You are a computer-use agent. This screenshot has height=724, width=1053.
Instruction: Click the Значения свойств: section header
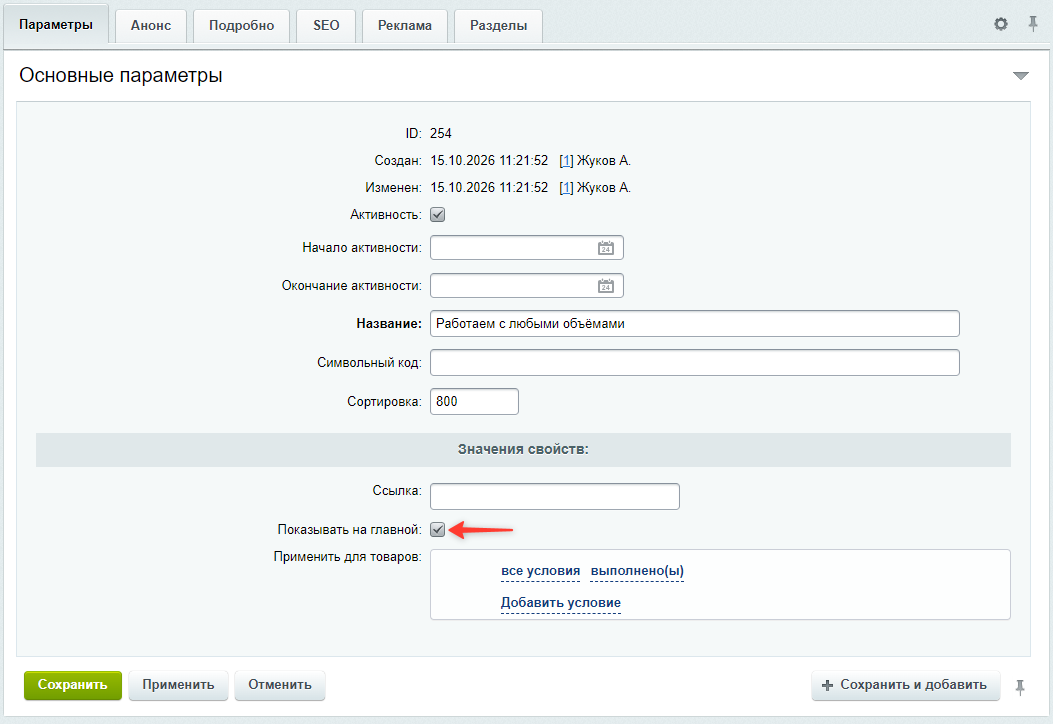[523, 450]
